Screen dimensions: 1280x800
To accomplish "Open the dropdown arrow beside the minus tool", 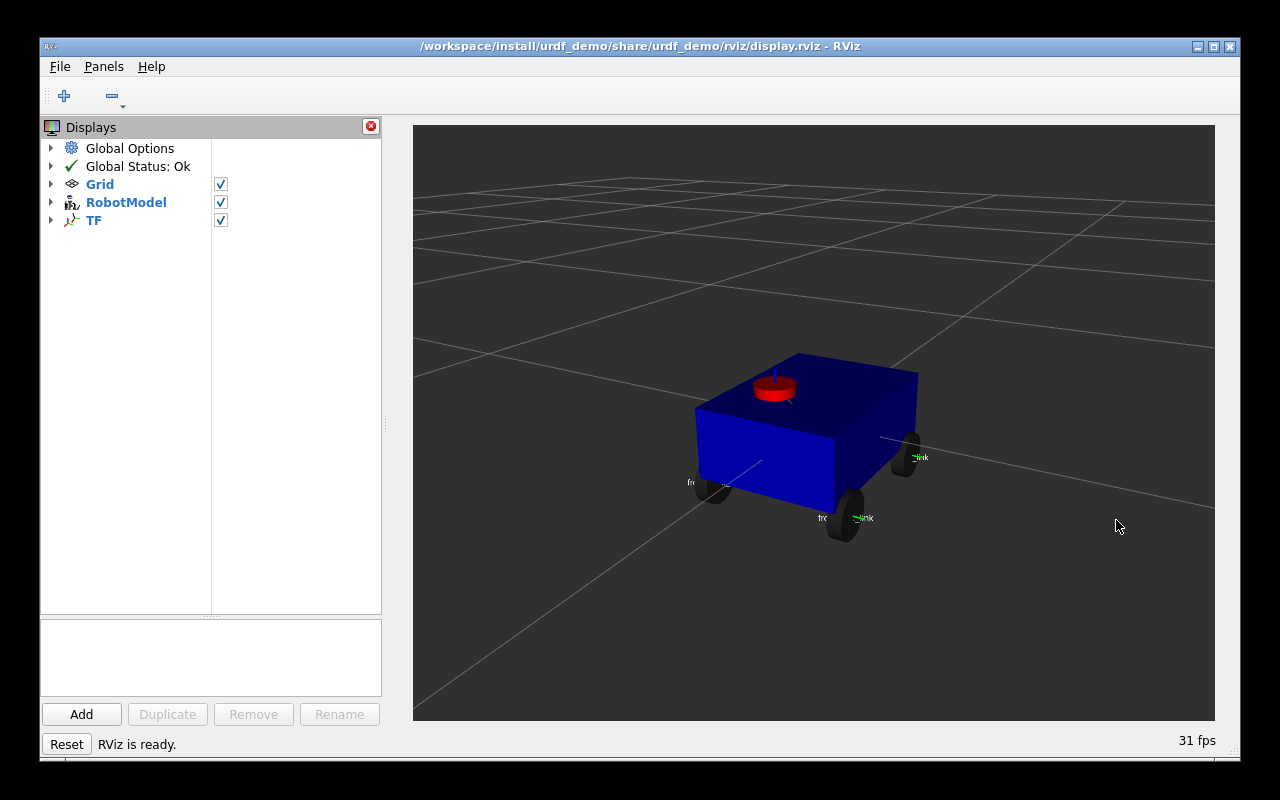I will (123, 106).
